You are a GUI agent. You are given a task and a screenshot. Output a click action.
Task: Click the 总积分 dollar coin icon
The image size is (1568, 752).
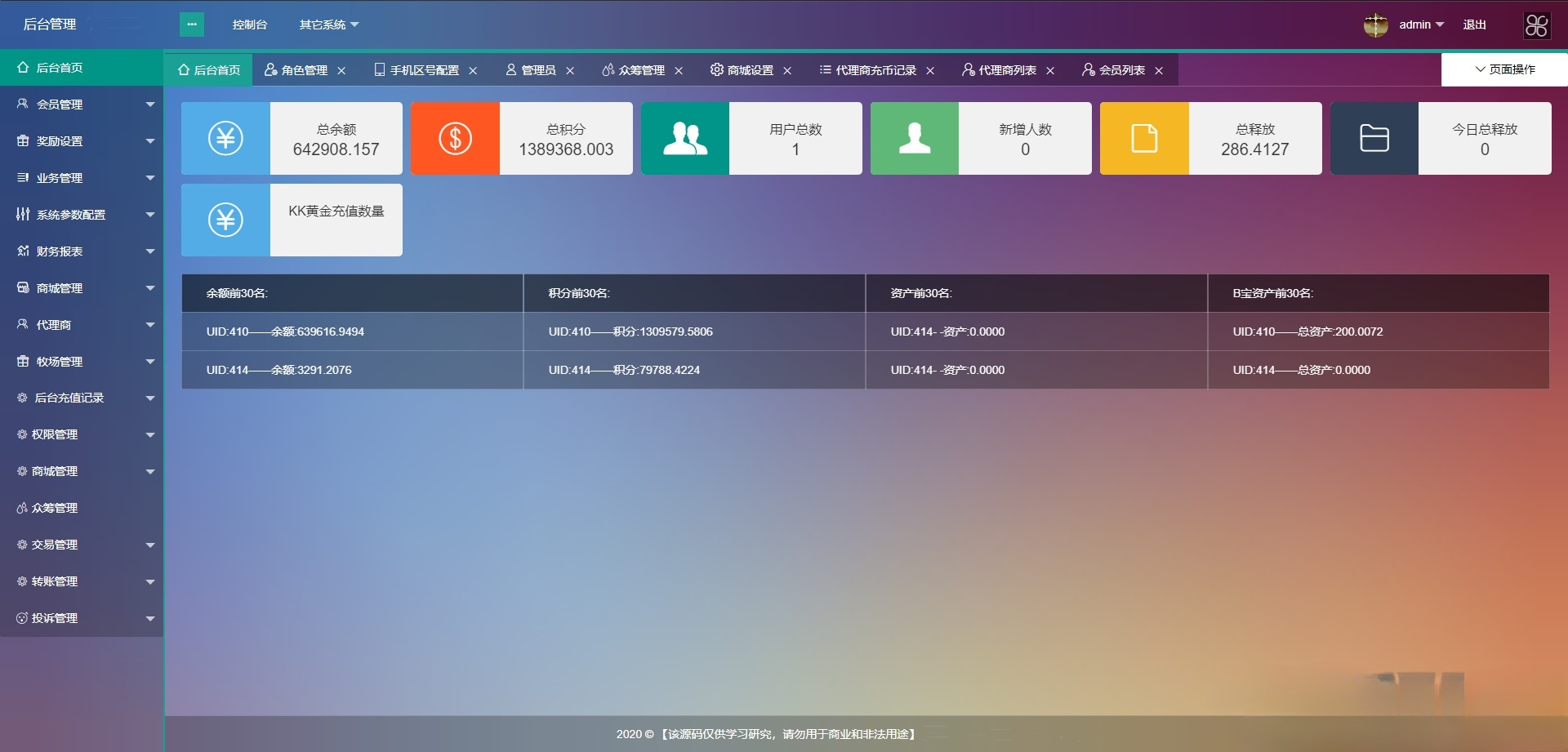point(455,138)
